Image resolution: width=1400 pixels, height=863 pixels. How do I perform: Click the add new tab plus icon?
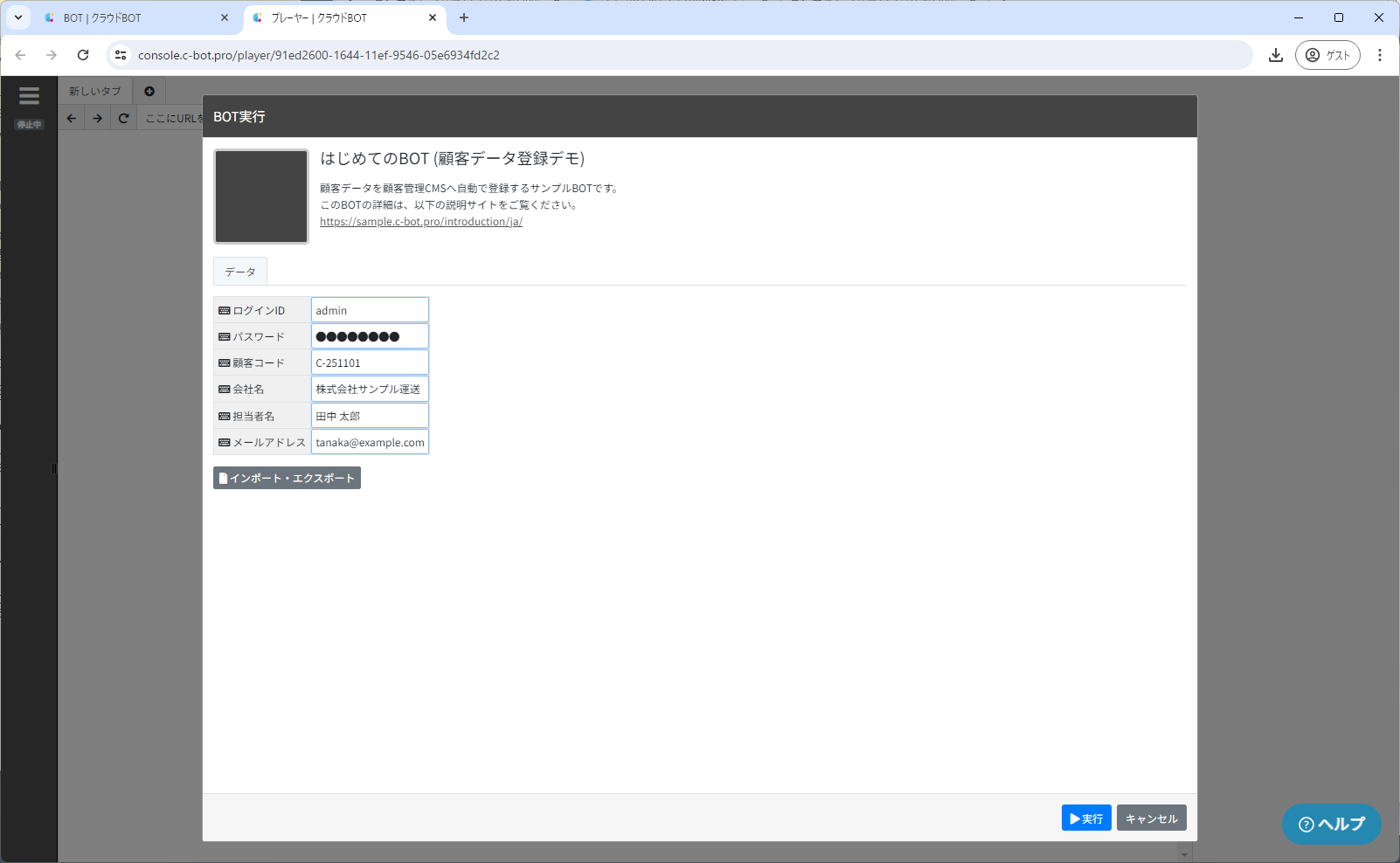tap(149, 91)
